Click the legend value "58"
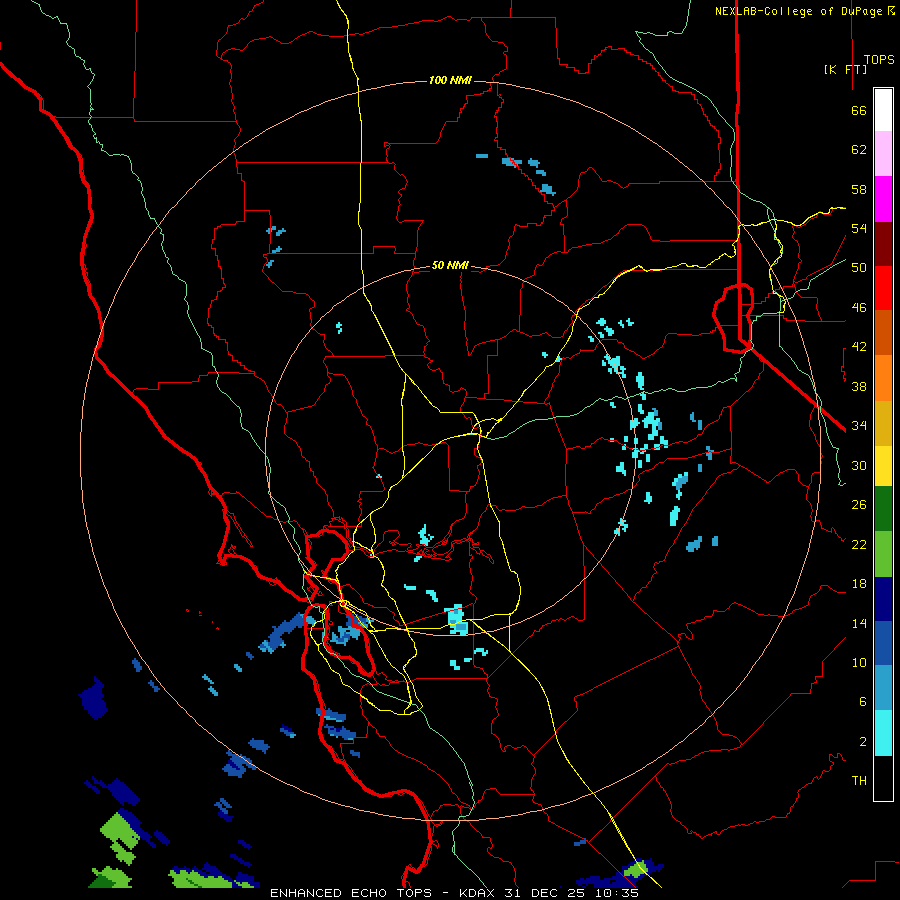The width and height of the screenshot is (900, 900). [859, 189]
